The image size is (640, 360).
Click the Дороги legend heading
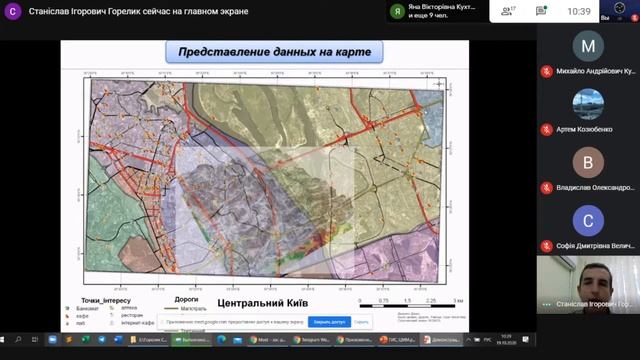point(186,300)
